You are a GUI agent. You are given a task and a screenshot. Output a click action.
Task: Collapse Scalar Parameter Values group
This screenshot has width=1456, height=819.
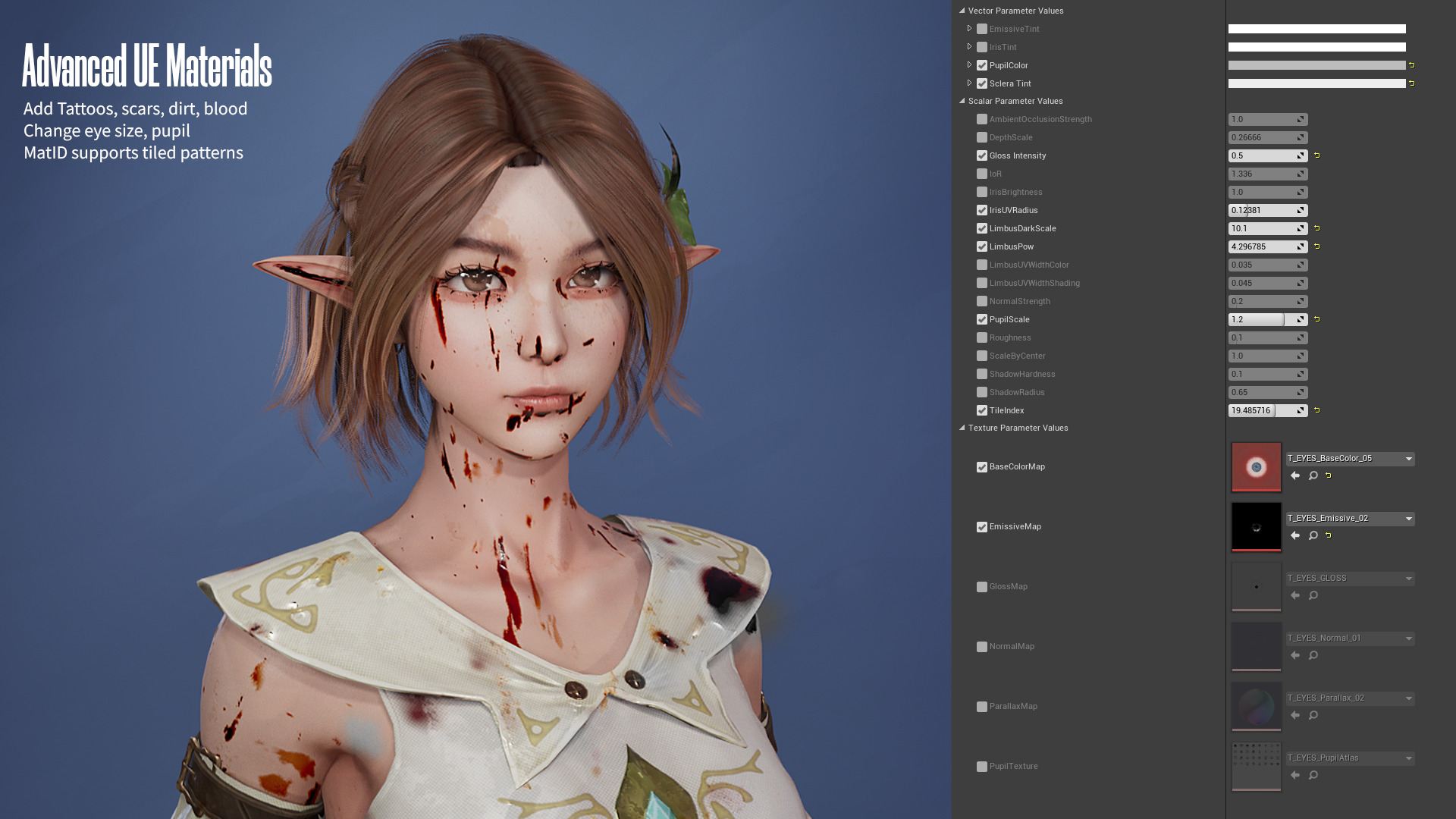(962, 101)
